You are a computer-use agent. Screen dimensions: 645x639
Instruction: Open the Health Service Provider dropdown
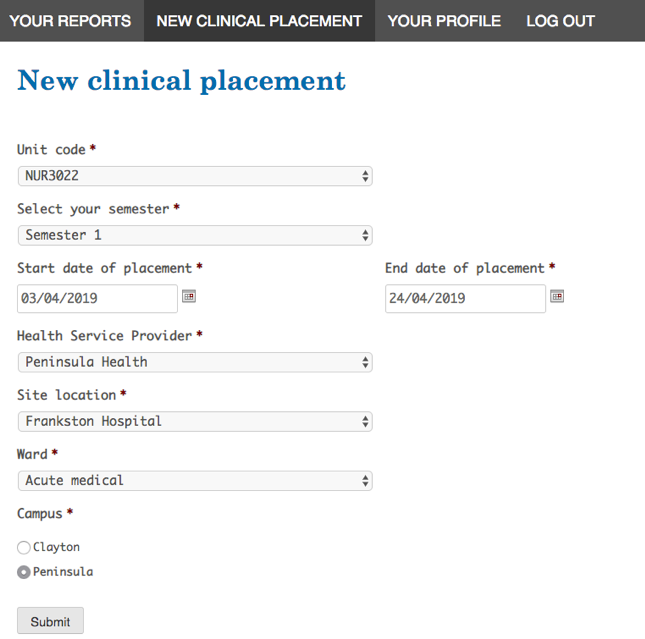[x=195, y=362]
